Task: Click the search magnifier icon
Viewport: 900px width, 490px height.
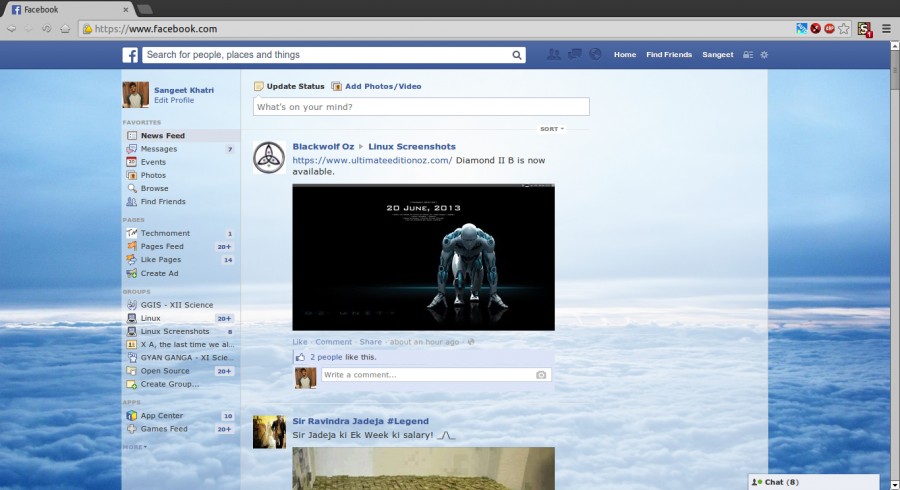Action: [517, 55]
